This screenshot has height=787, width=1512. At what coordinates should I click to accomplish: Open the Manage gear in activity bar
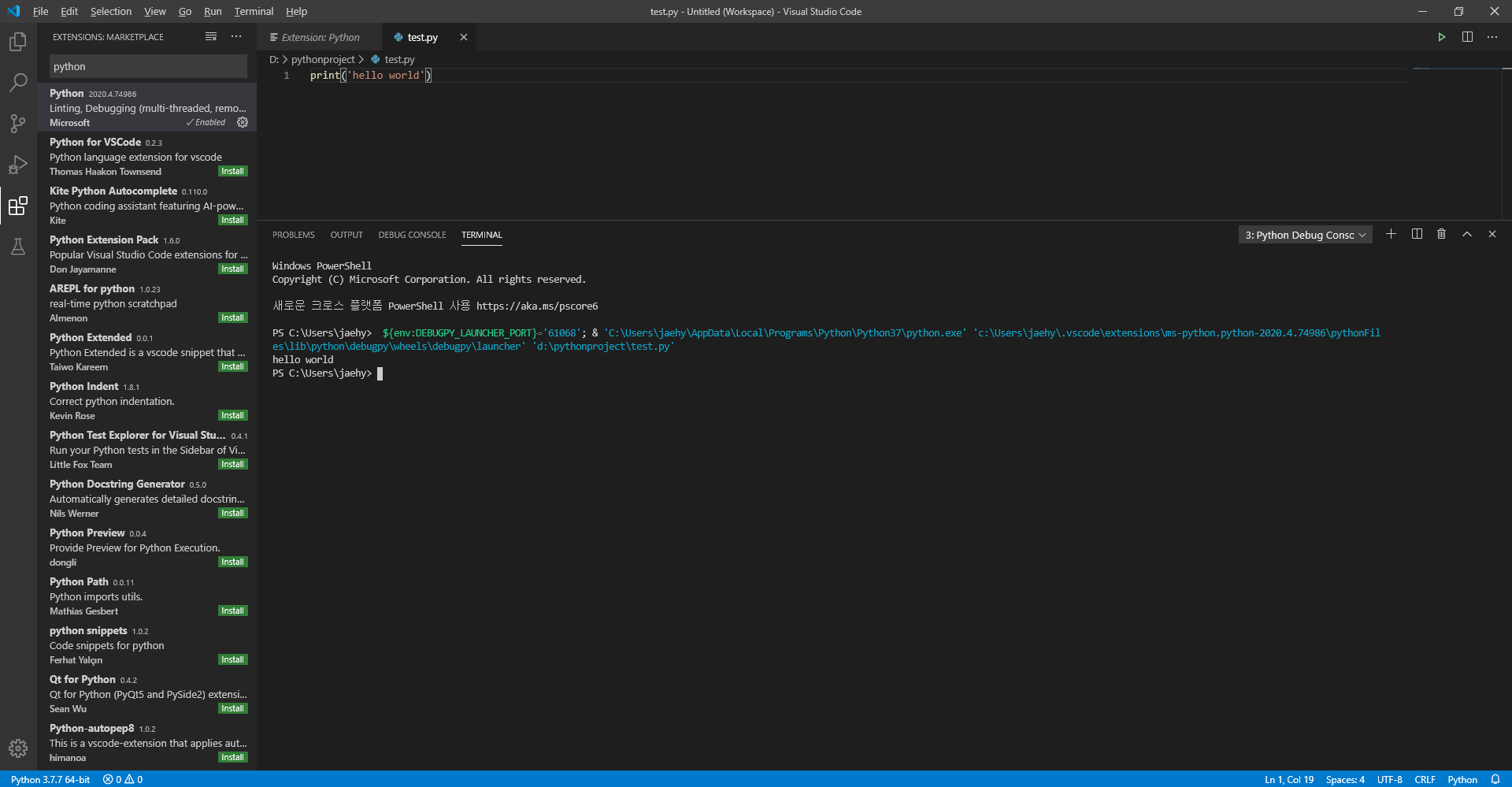[x=18, y=748]
